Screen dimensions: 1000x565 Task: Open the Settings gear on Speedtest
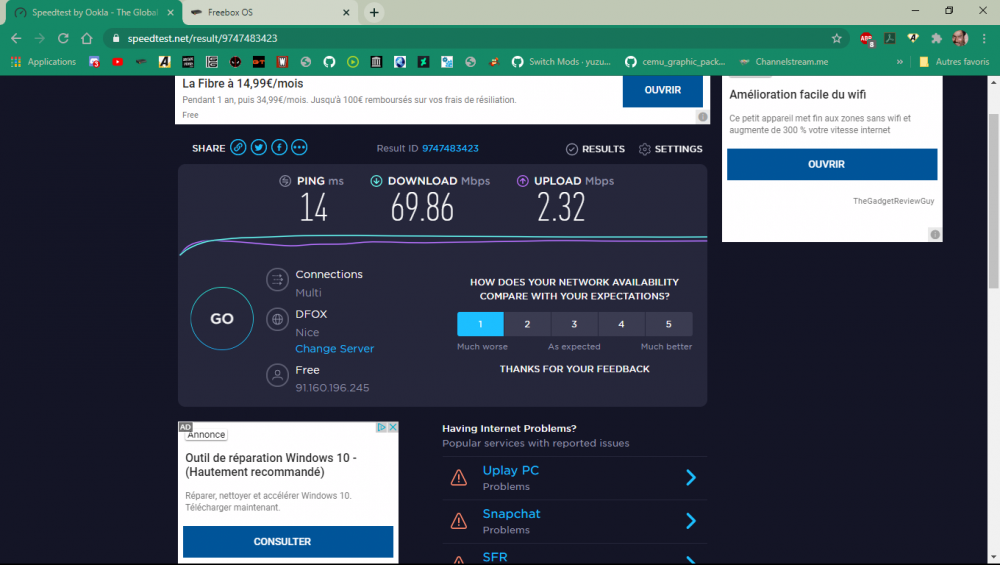(x=671, y=149)
